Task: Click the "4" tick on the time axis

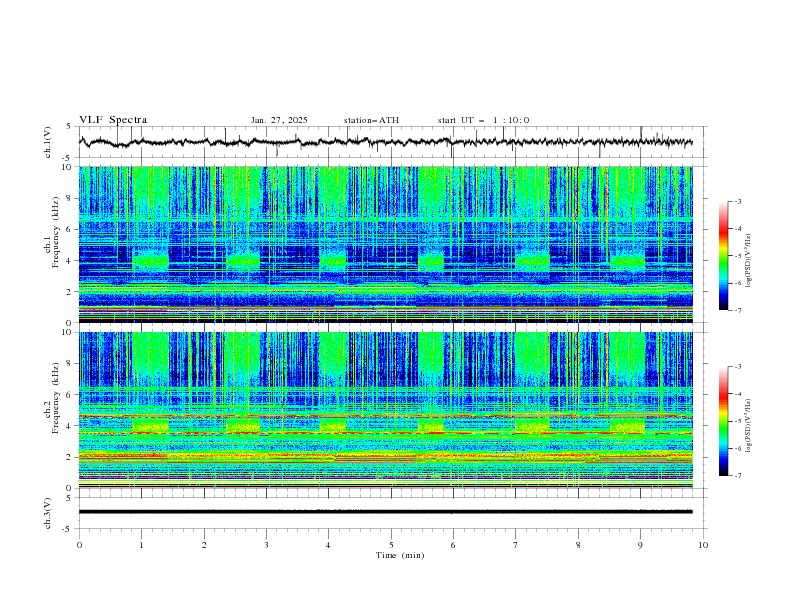Action: click(x=329, y=545)
